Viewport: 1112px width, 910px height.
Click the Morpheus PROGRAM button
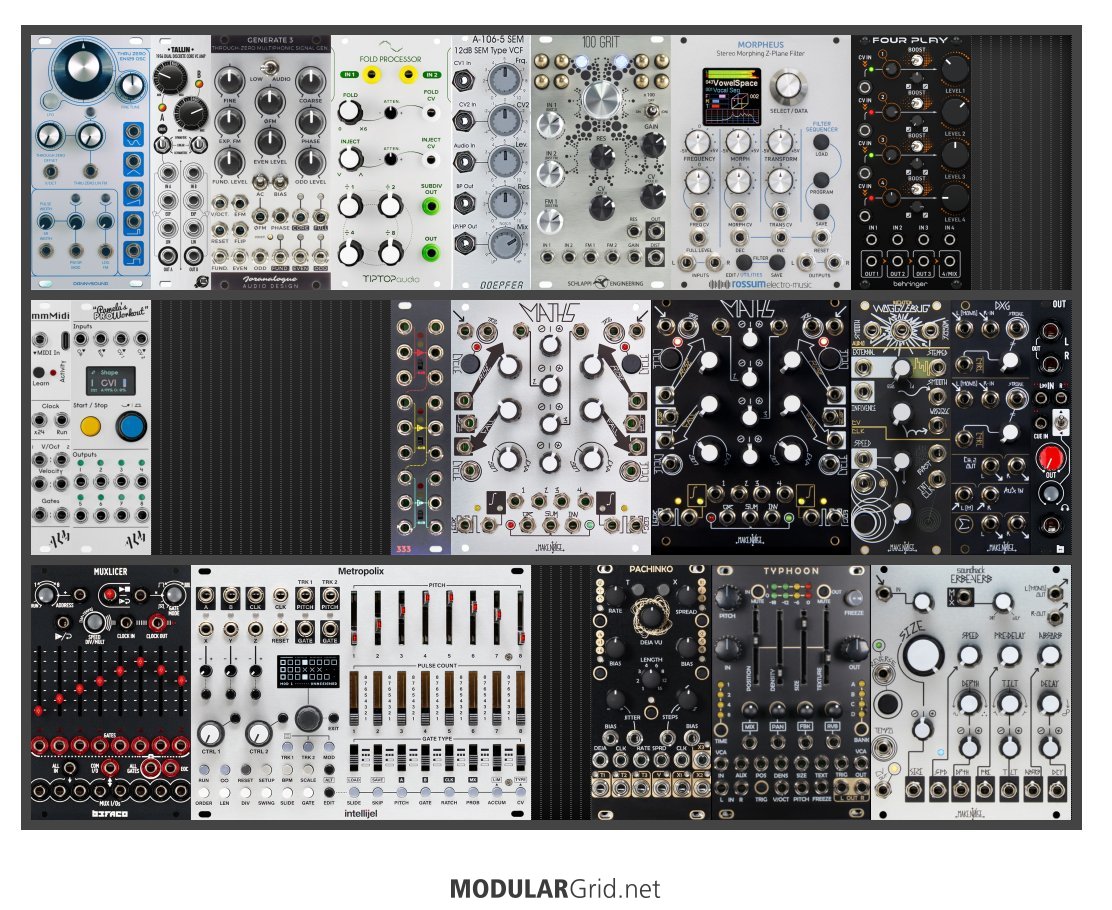(x=821, y=179)
